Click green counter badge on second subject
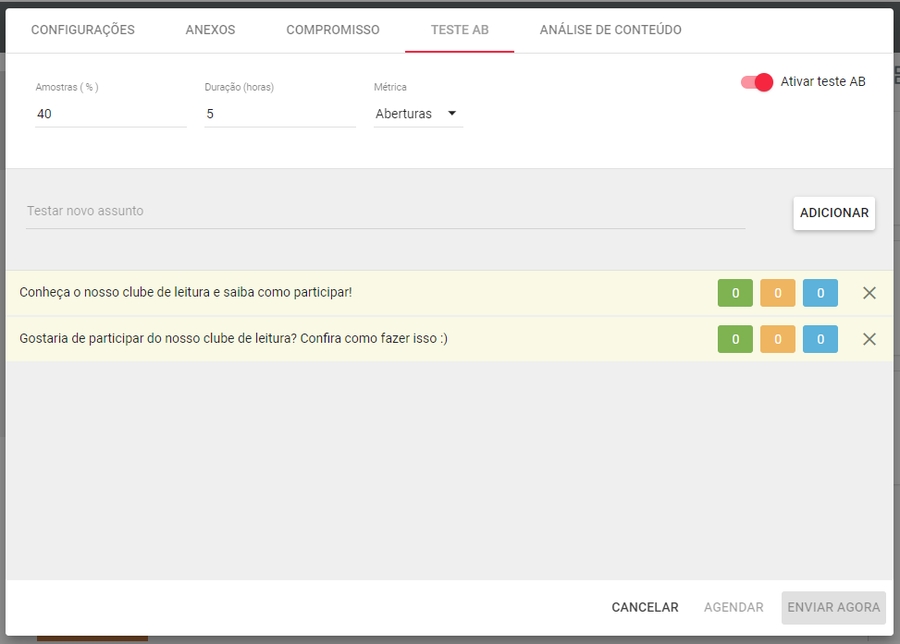This screenshot has width=900, height=644. coord(735,339)
